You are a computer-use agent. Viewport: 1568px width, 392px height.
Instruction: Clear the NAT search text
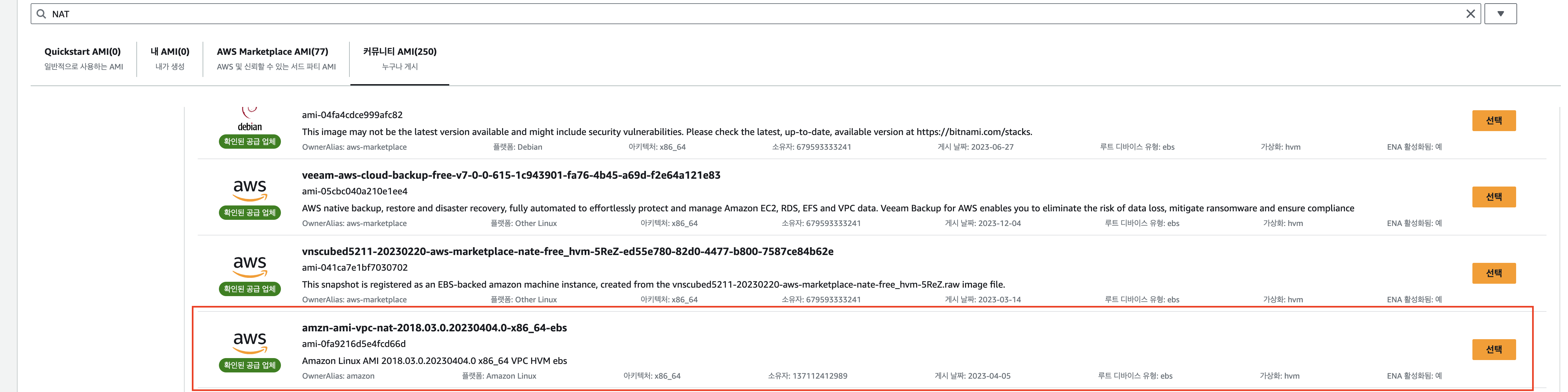click(x=1470, y=14)
